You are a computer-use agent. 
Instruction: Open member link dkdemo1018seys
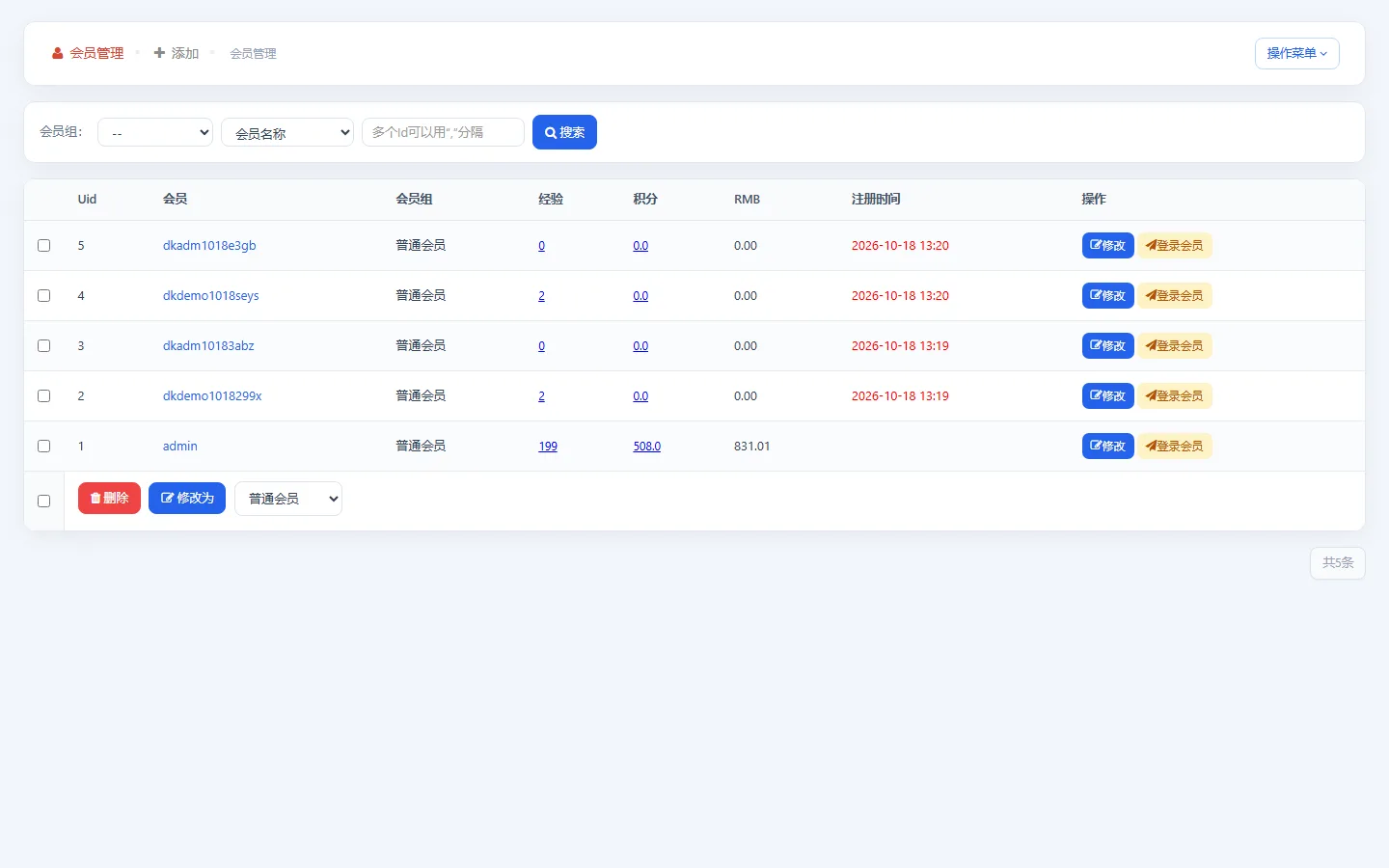[210, 296]
